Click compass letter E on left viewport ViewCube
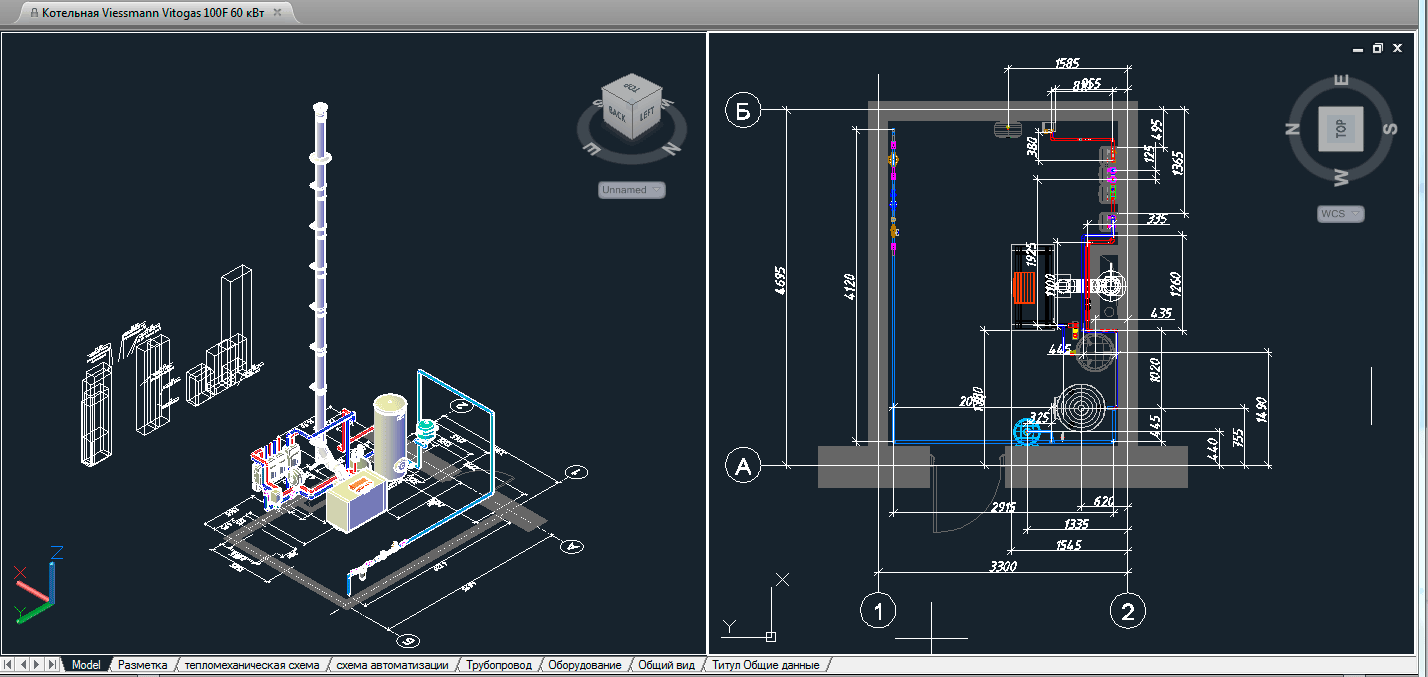Viewport: 1428px width, 677px height. [x=590, y=150]
